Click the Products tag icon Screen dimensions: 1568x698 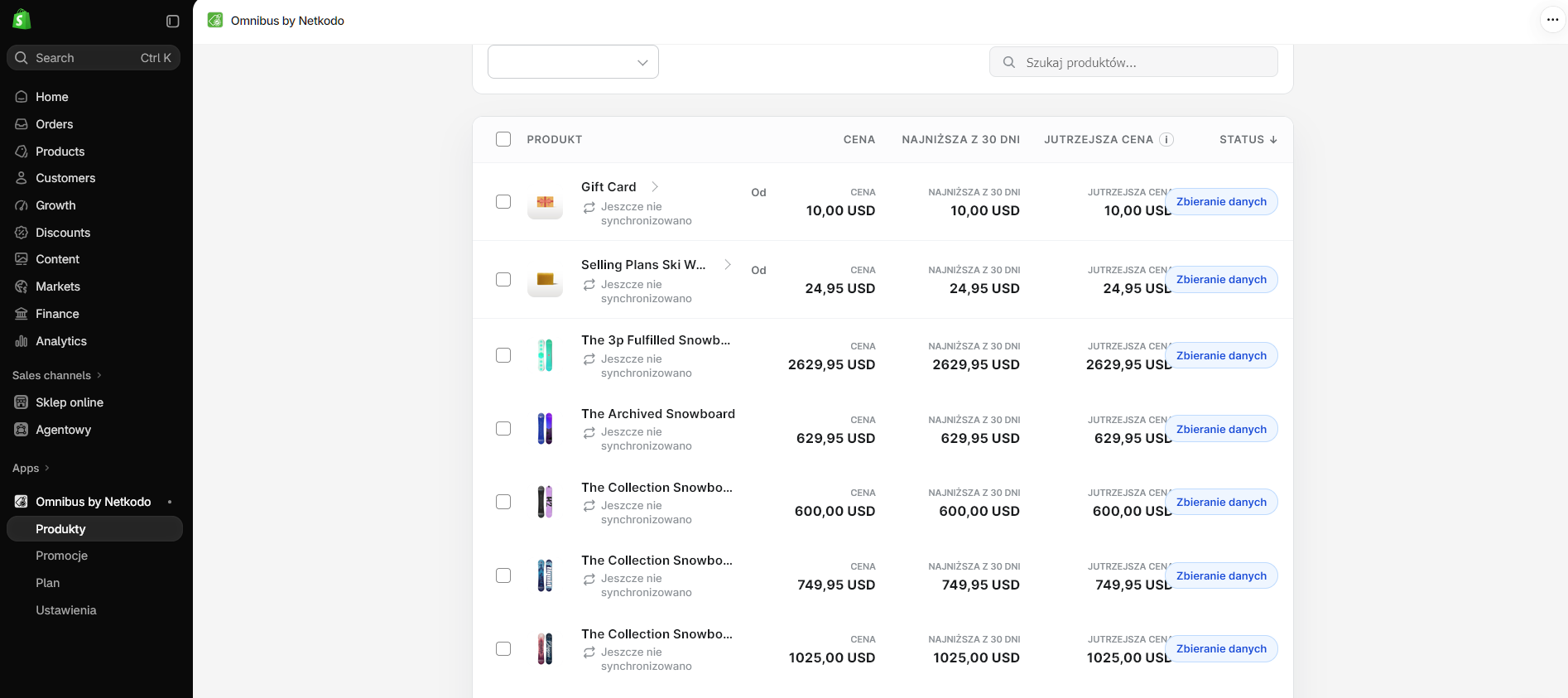(x=22, y=152)
